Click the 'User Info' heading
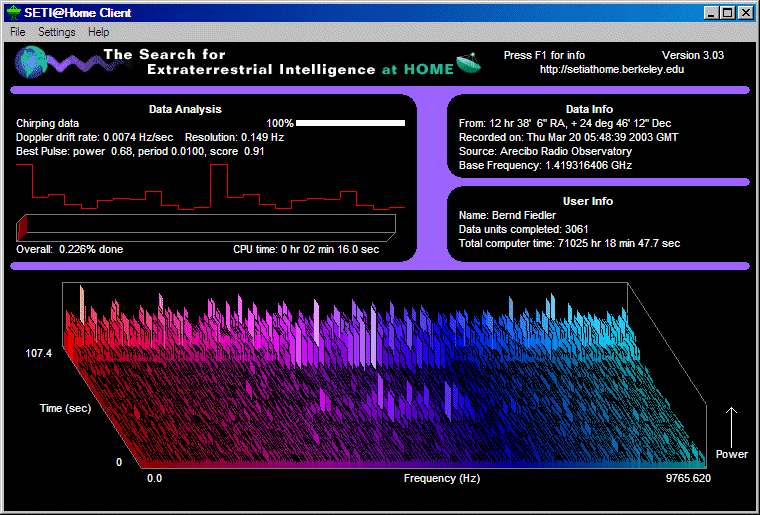The image size is (760, 515). click(587, 202)
